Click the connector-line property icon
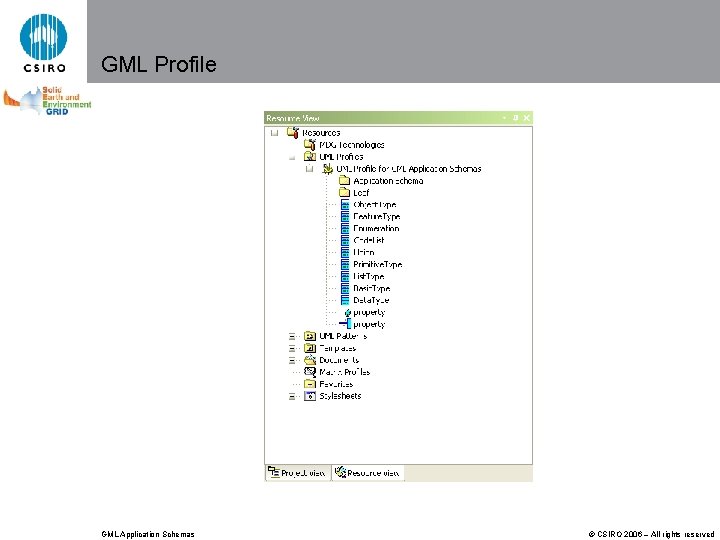Image resolution: width=720 pixels, height=540 pixels. coord(345,324)
